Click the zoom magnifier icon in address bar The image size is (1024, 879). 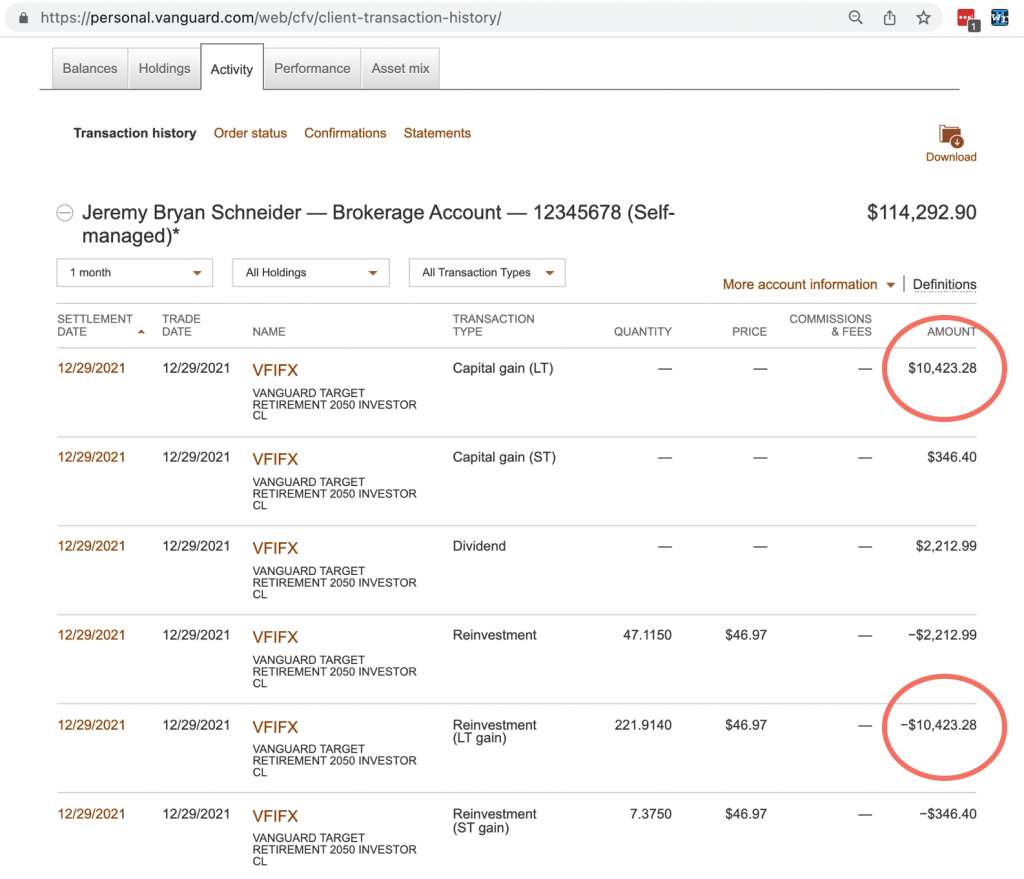click(856, 18)
